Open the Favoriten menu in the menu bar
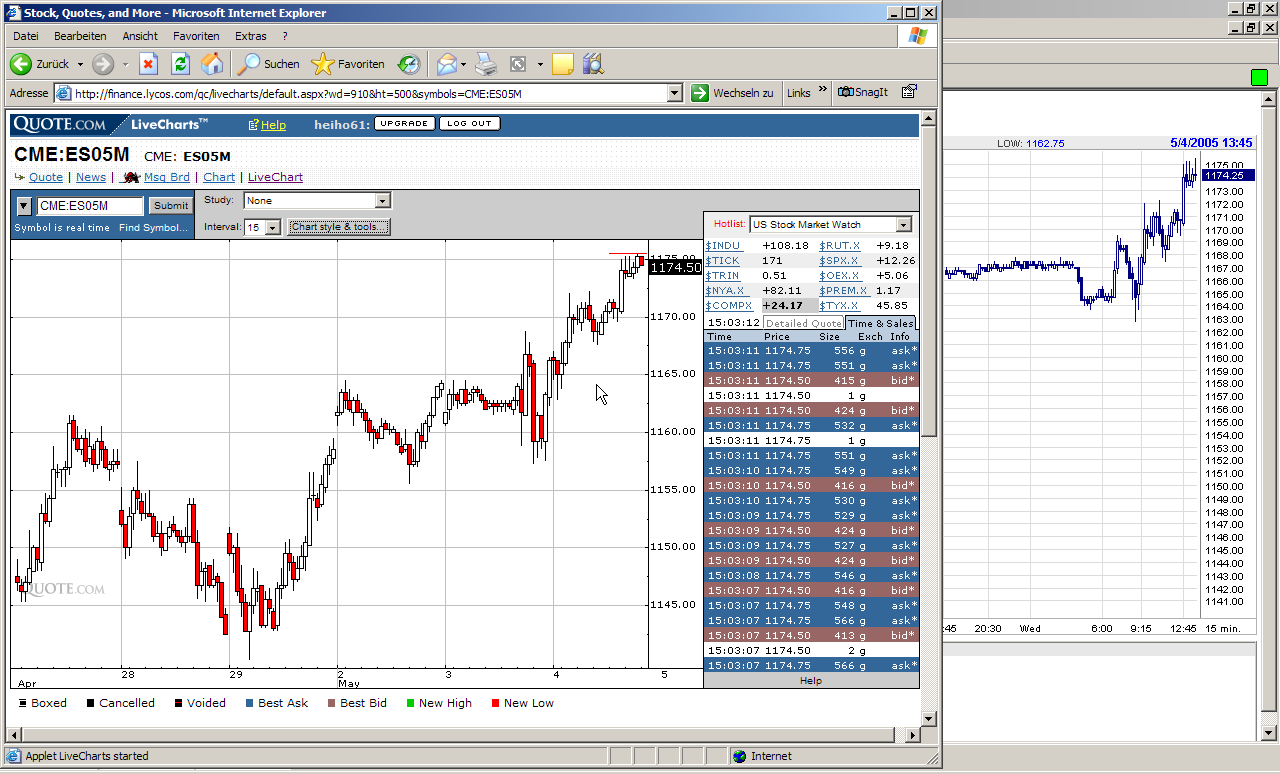This screenshot has width=1280, height=774. (x=196, y=36)
